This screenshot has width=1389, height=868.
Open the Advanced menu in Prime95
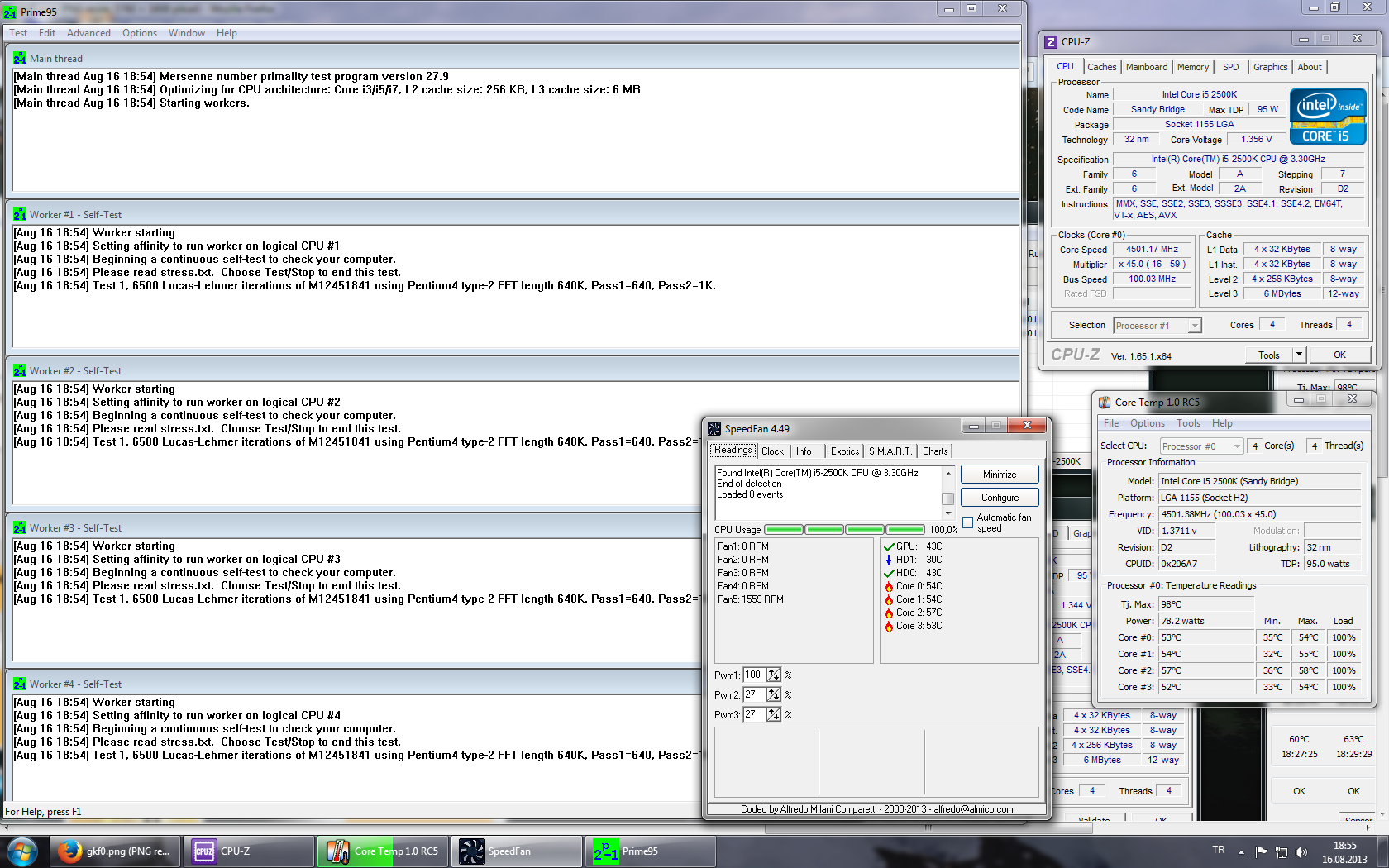pyautogui.click(x=88, y=33)
